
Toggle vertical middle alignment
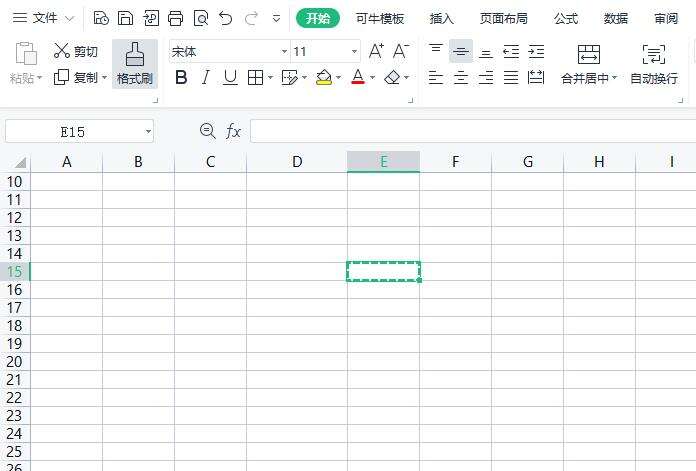tap(461, 51)
